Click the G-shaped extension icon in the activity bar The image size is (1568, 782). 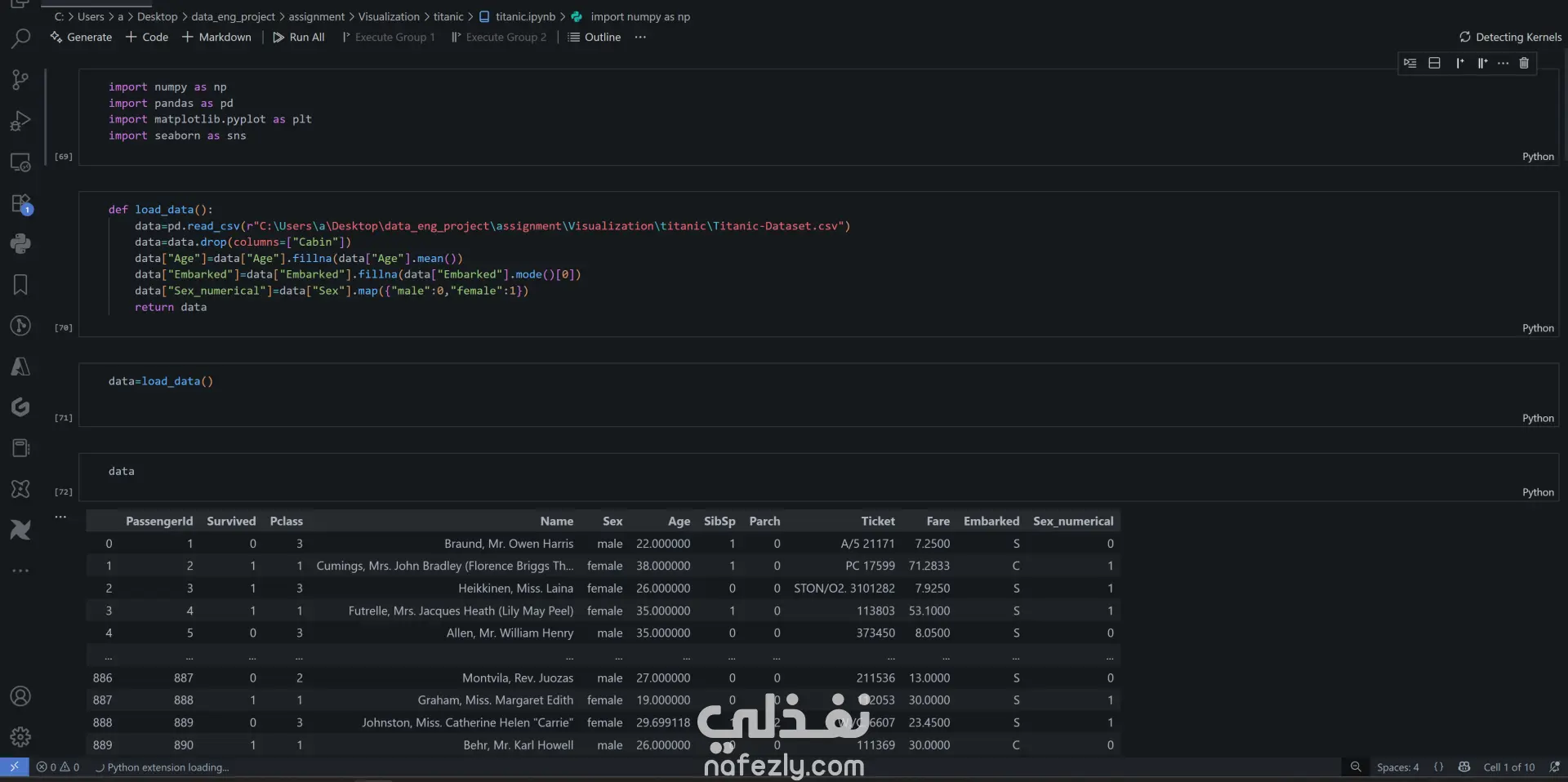(x=20, y=407)
